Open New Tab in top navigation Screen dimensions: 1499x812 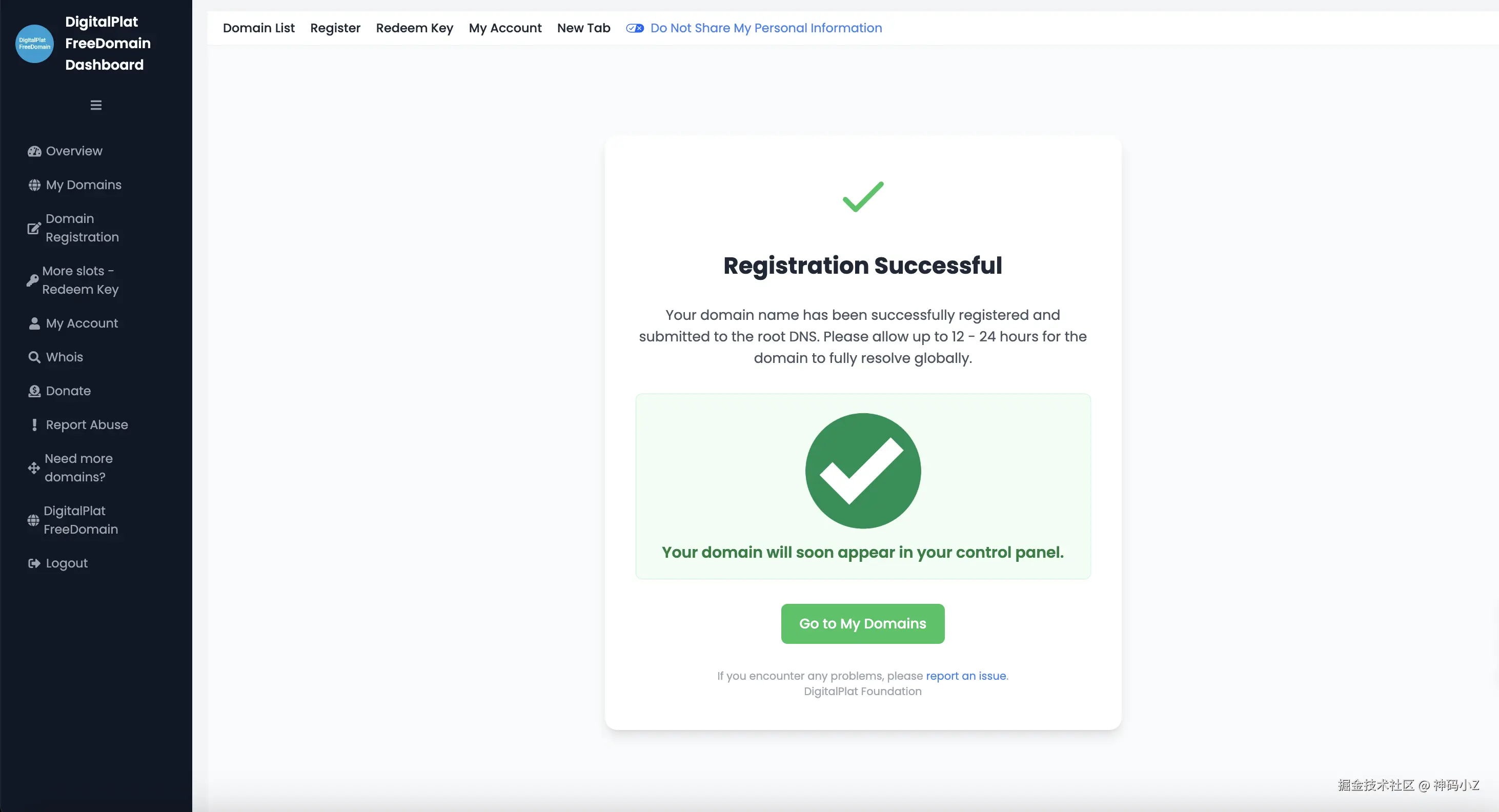click(x=583, y=28)
